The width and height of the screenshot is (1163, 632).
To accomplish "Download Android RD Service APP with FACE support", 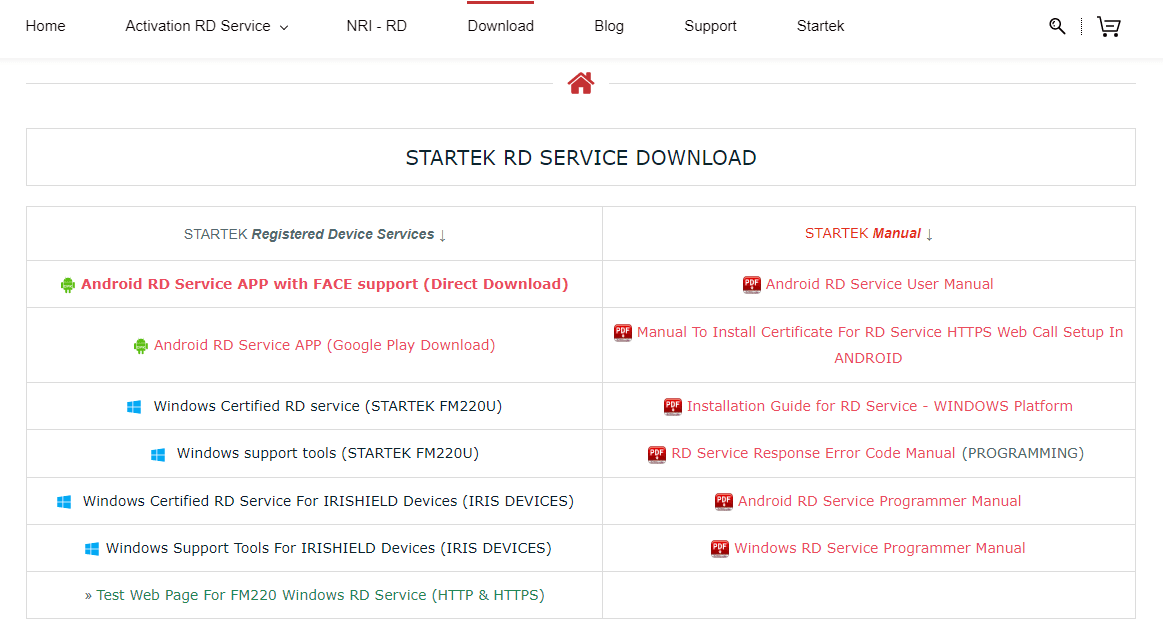I will tap(324, 284).
